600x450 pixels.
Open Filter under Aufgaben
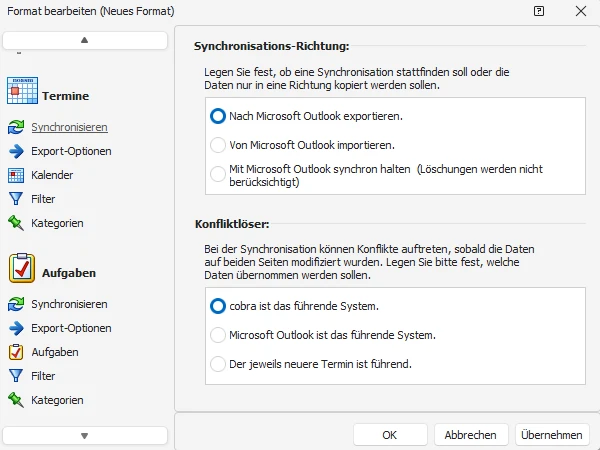click(x=43, y=376)
